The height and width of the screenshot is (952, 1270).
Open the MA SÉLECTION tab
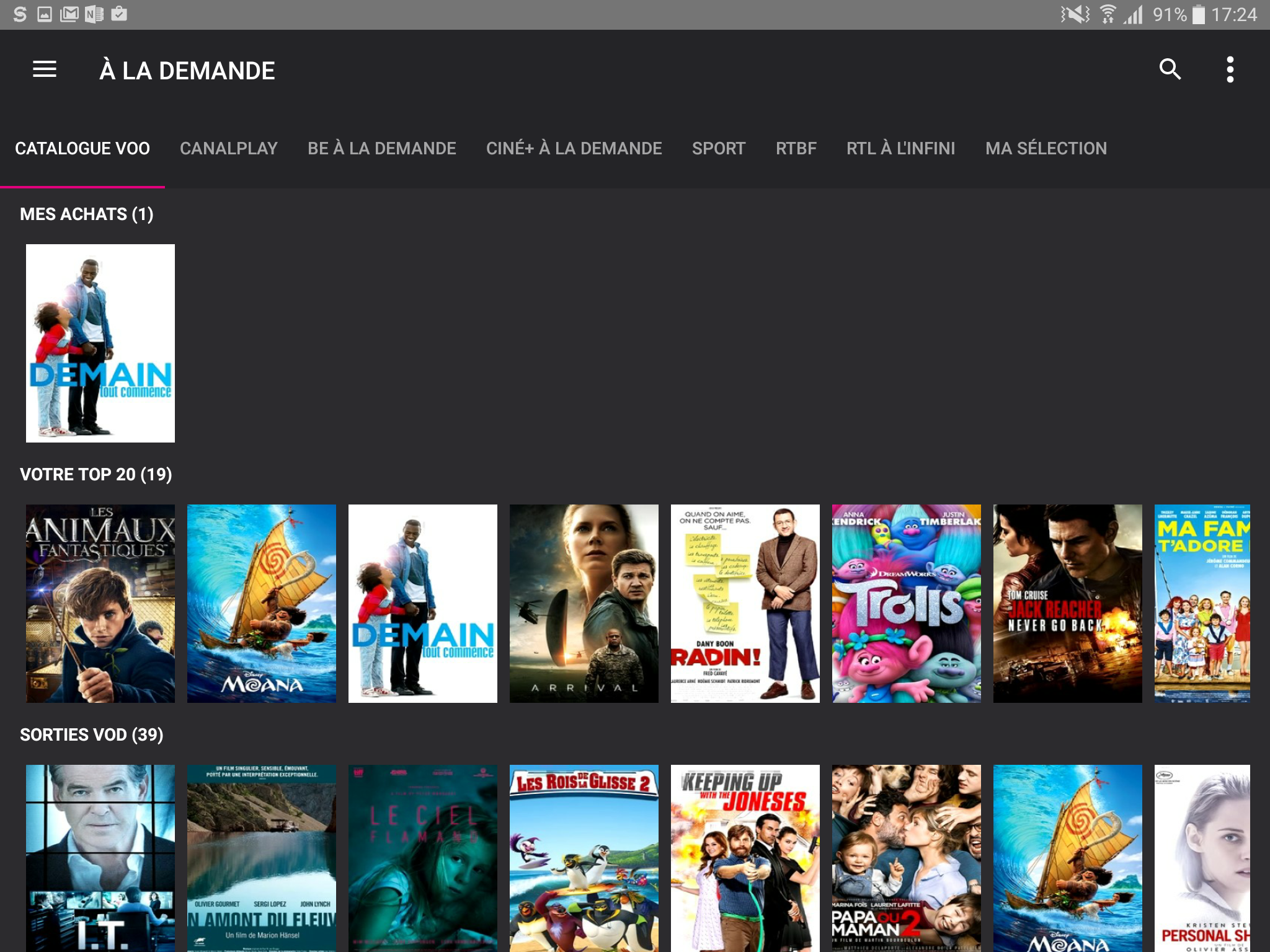[1046, 149]
